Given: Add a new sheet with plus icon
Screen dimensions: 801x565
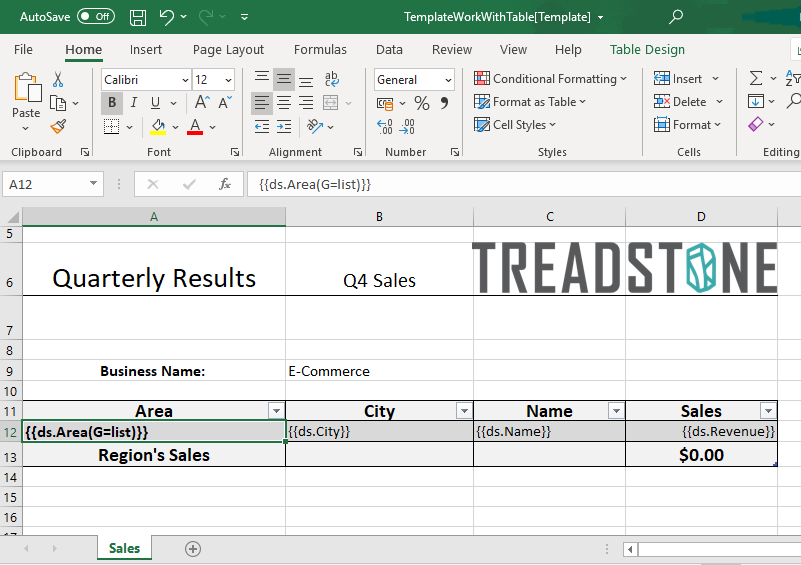Looking at the screenshot, I should (193, 549).
